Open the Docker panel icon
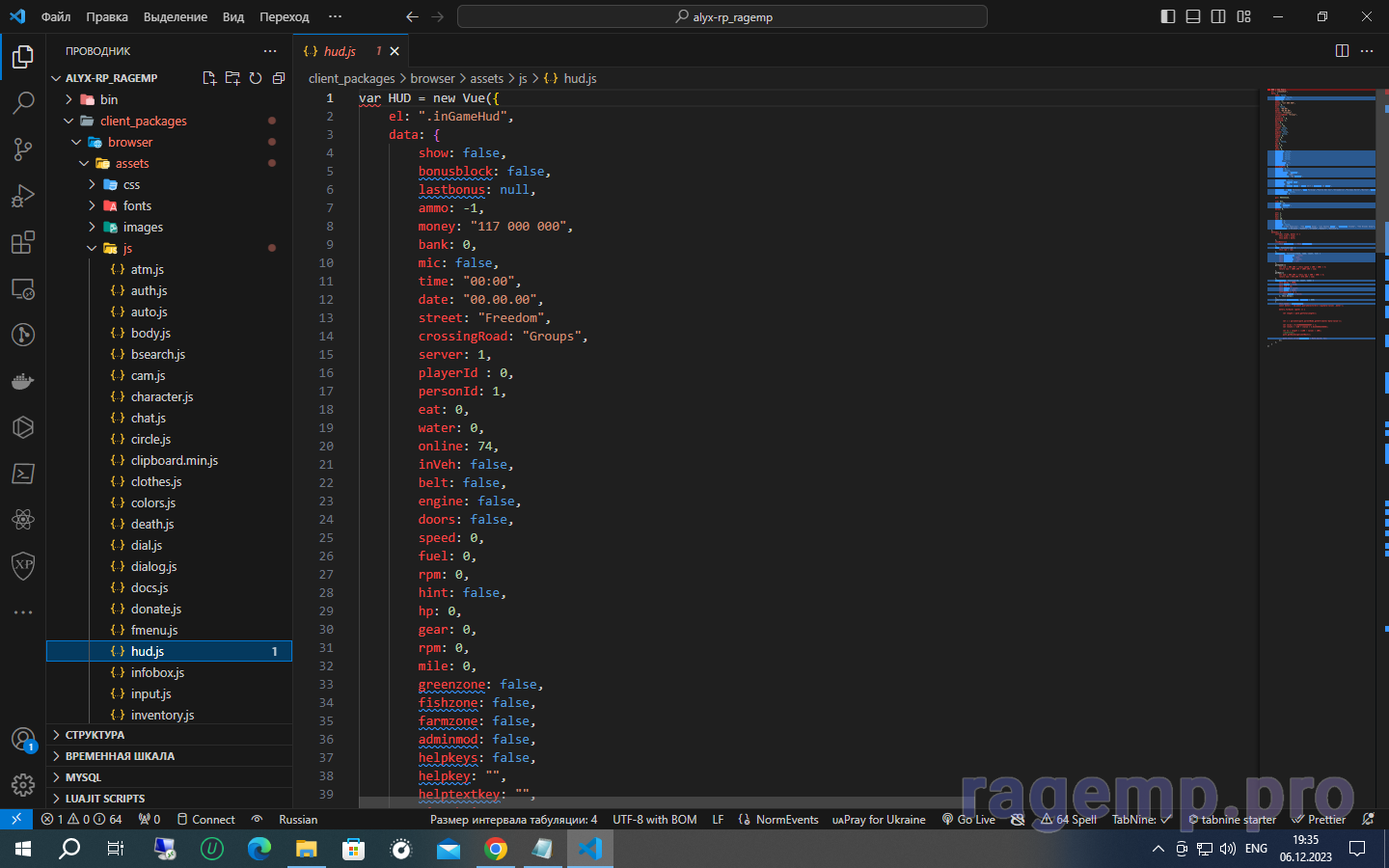Screen dimensions: 1389x868 coord(23,381)
